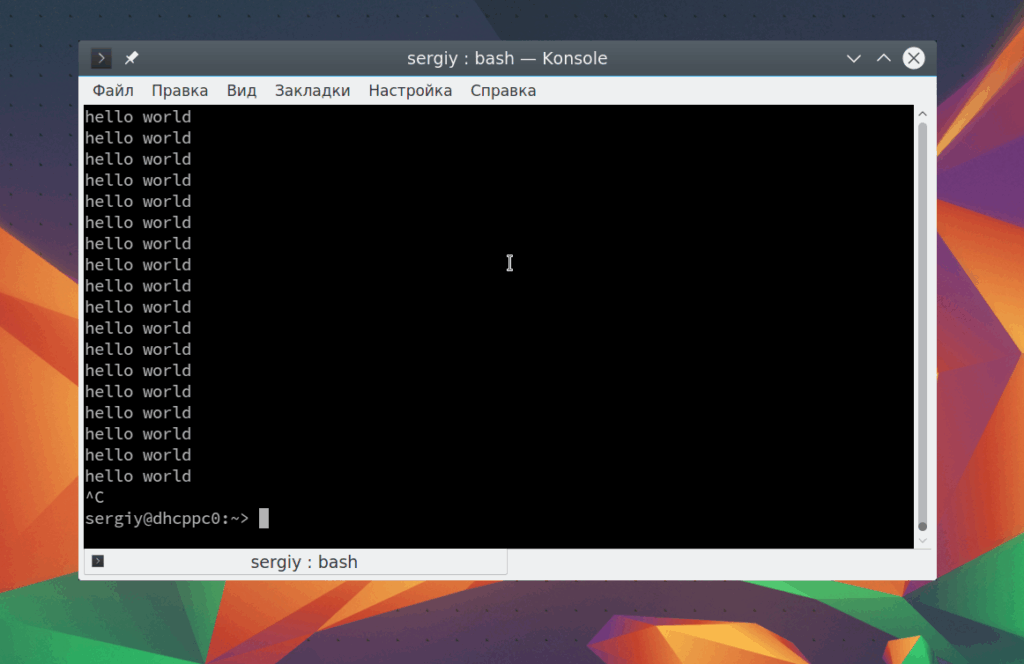The image size is (1024, 664).
Task: Click the sergiy@dhcppc0 prompt line
Action: [176, 518]
